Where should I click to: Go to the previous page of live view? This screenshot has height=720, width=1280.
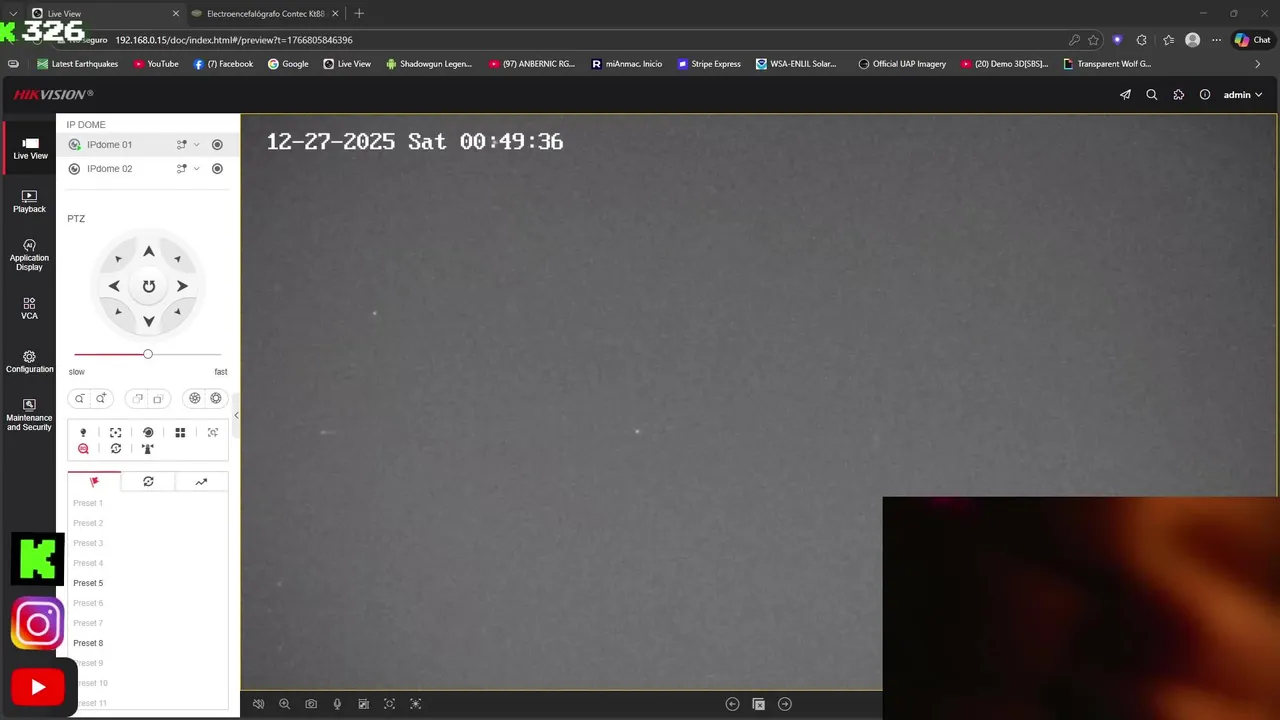coord(732,704)
